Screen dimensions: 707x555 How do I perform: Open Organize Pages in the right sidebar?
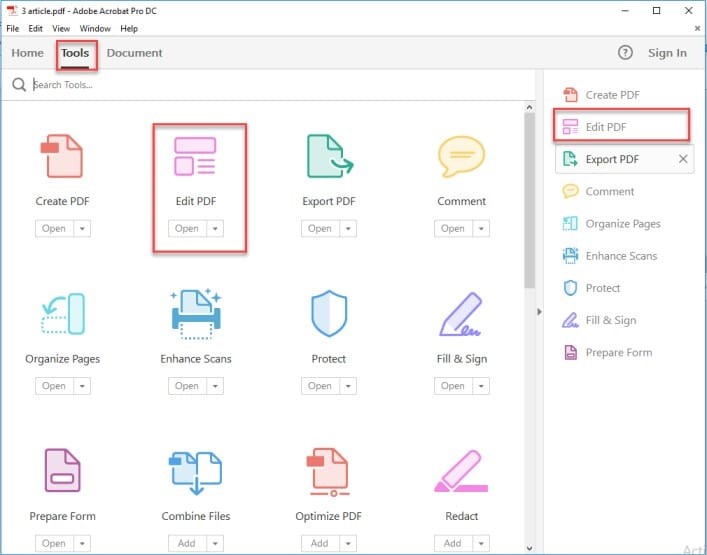click(611, 224)
